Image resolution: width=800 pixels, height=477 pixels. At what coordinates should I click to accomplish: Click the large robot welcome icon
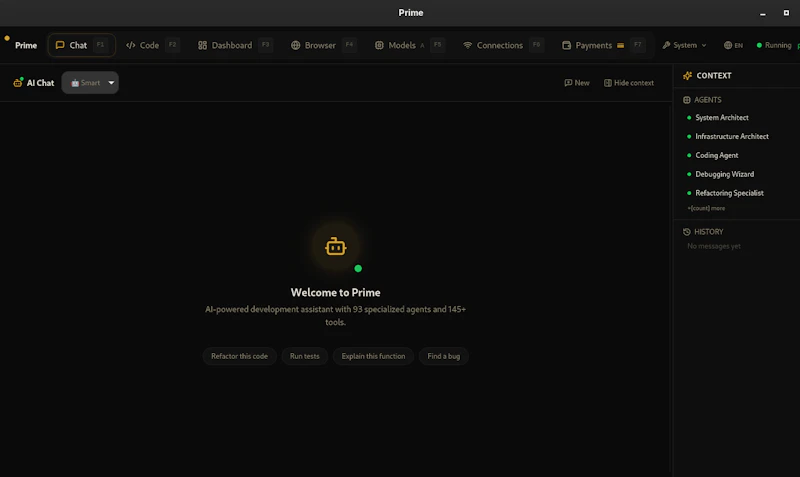click(335, 247)
